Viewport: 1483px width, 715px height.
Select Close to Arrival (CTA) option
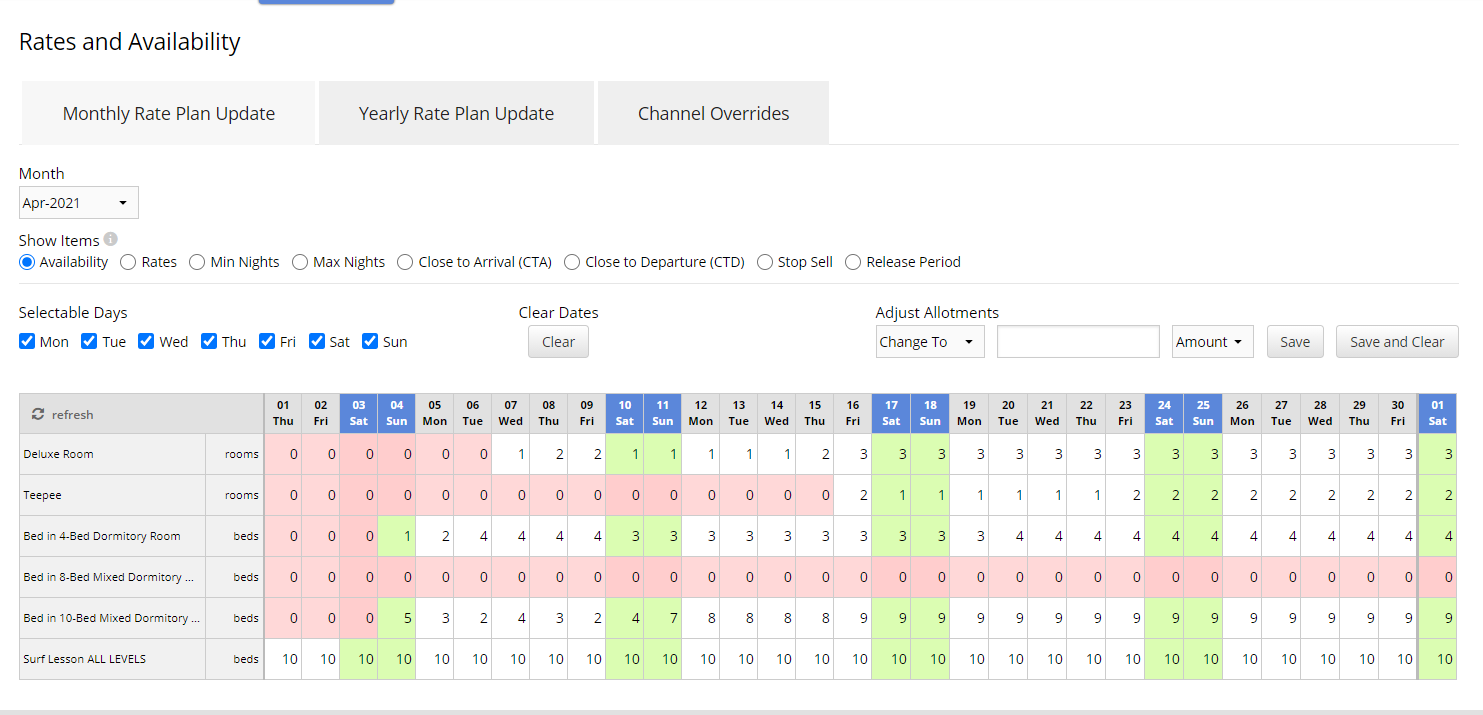pos(405,262)
